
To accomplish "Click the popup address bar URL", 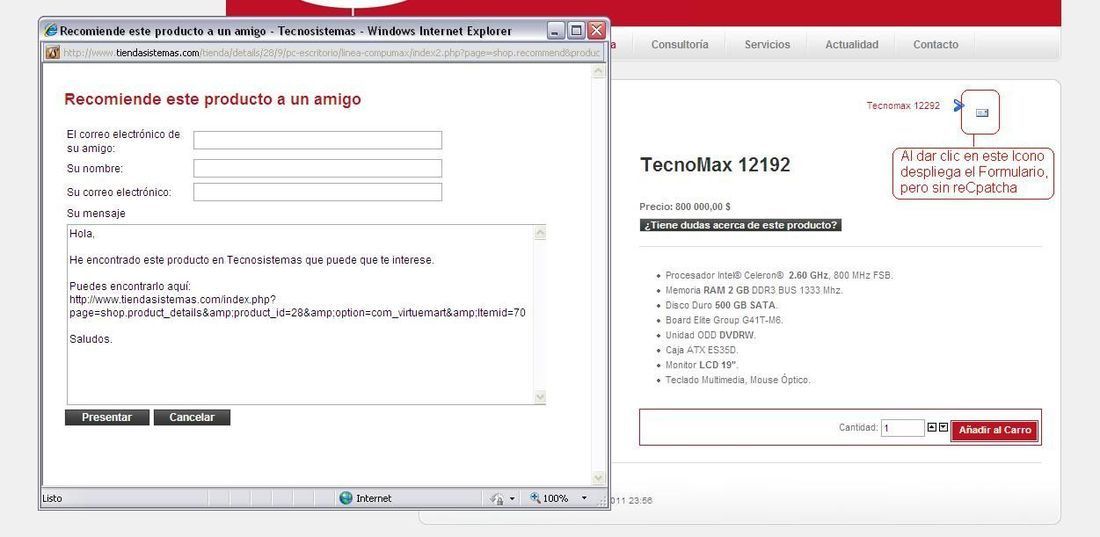I will tap(331, 53).
